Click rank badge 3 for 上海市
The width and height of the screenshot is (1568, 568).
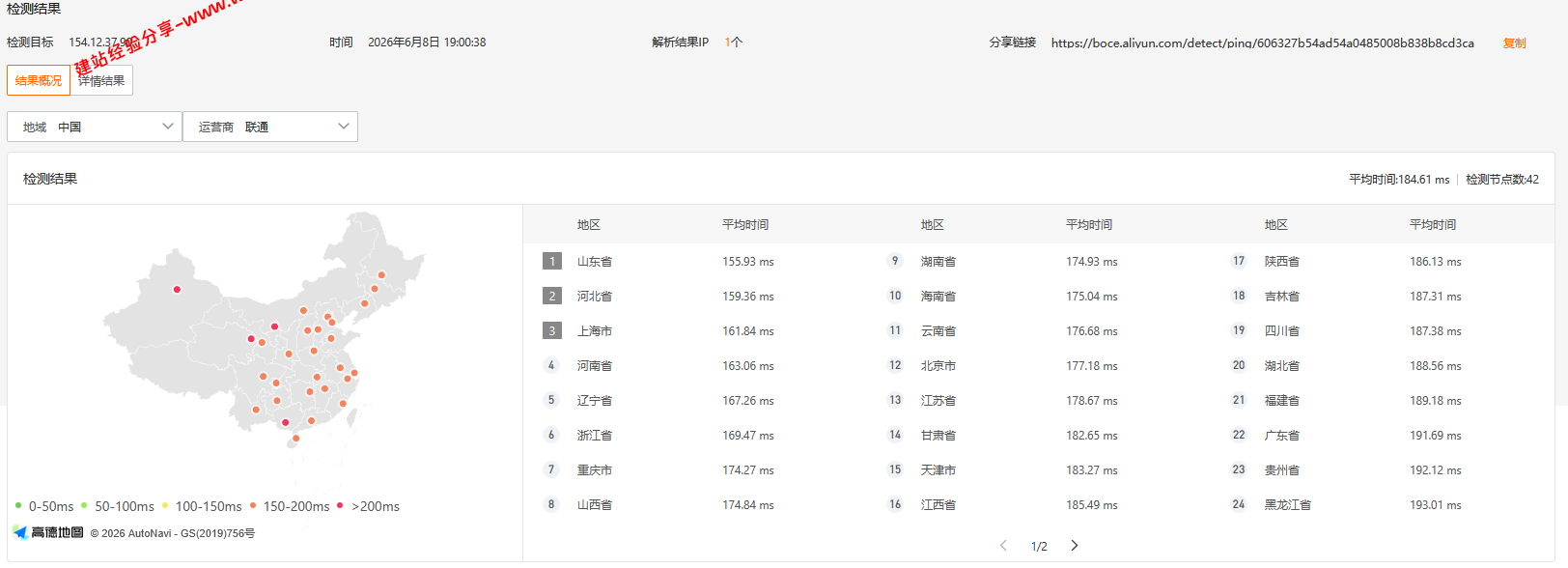pyautogui.click(x=552, y=330)
